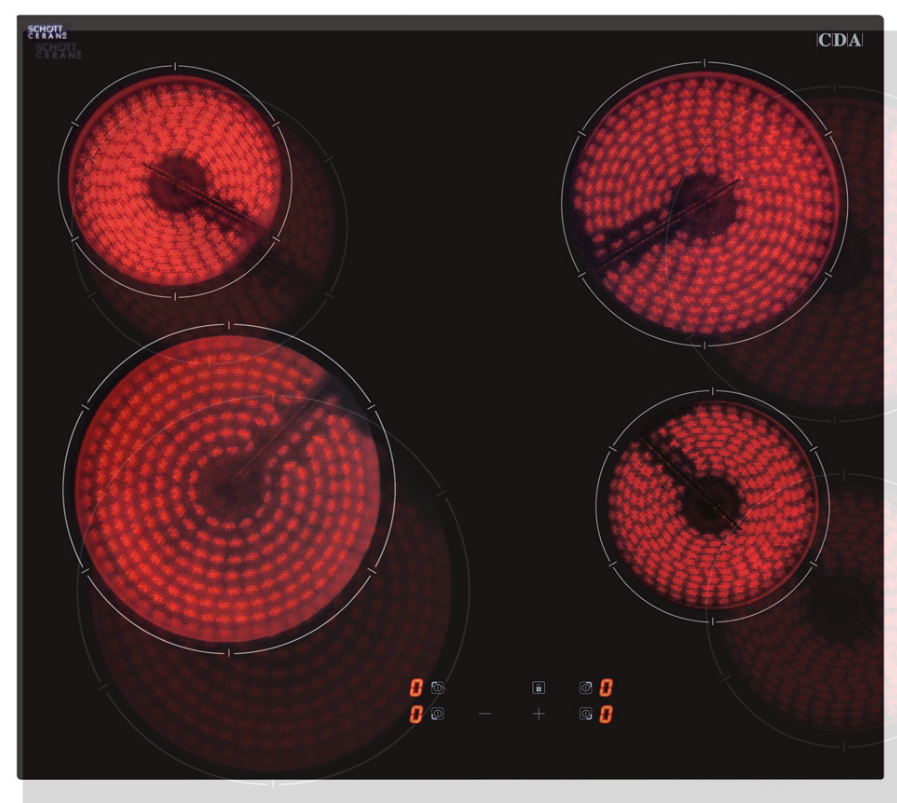The height and width of the screenshot is (803, 897).
Task: Click the CDA brand logo
Action: (838, 41)
